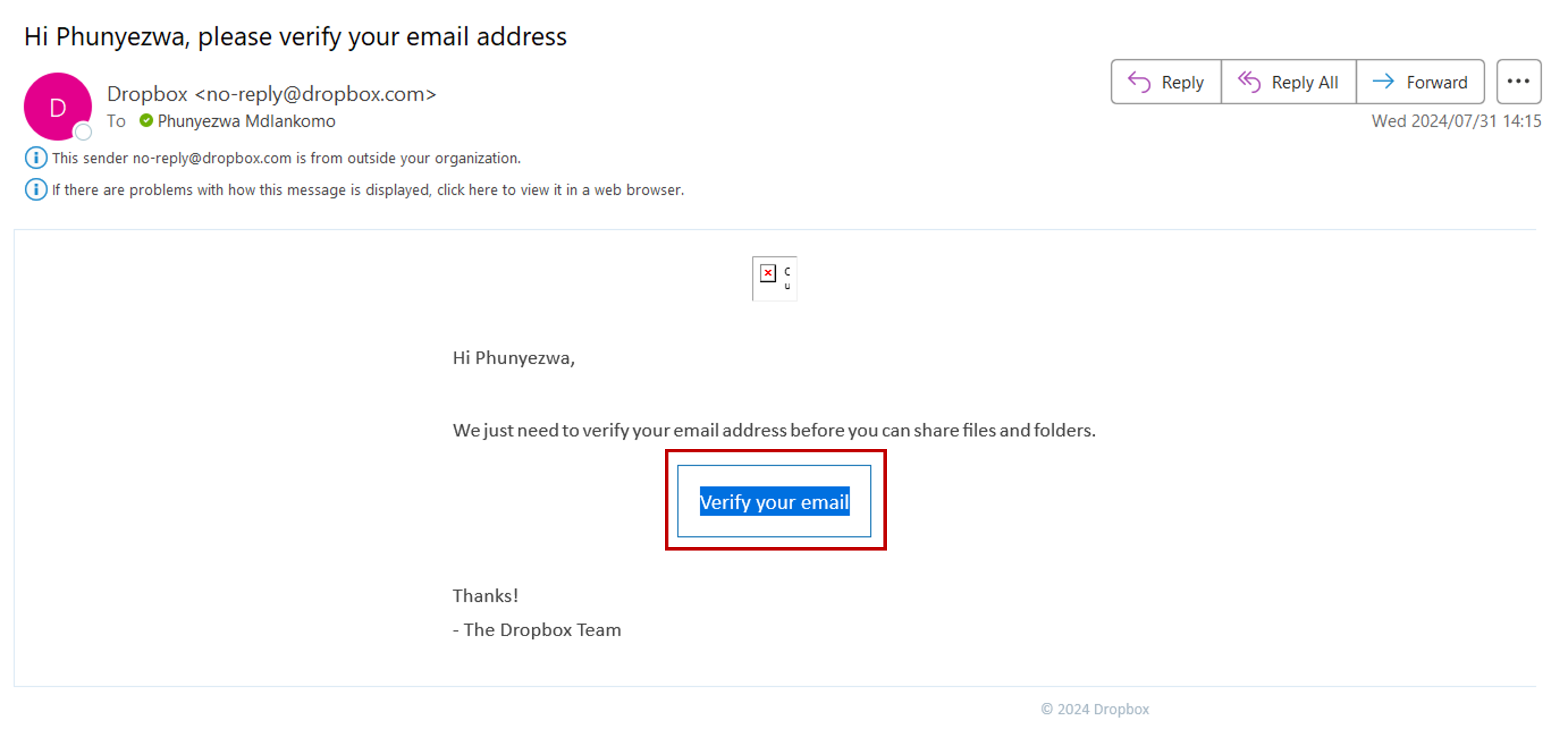Screen dimensions: 1568x746
Task: Click recipient name Phunyezwa Mdlankomo
Action: click(x=246, y=121)
